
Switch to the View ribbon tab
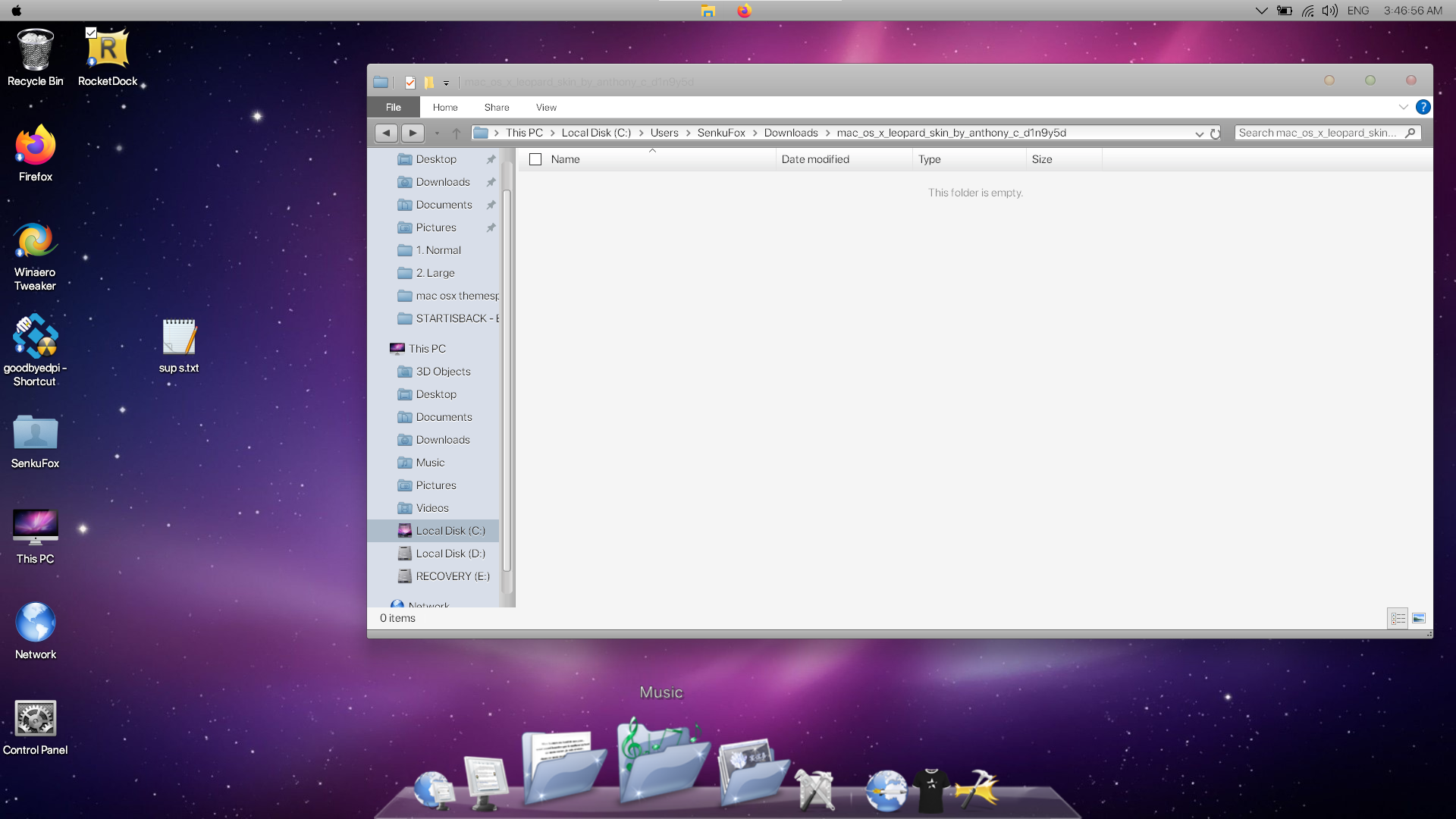(x=546, y=107)
